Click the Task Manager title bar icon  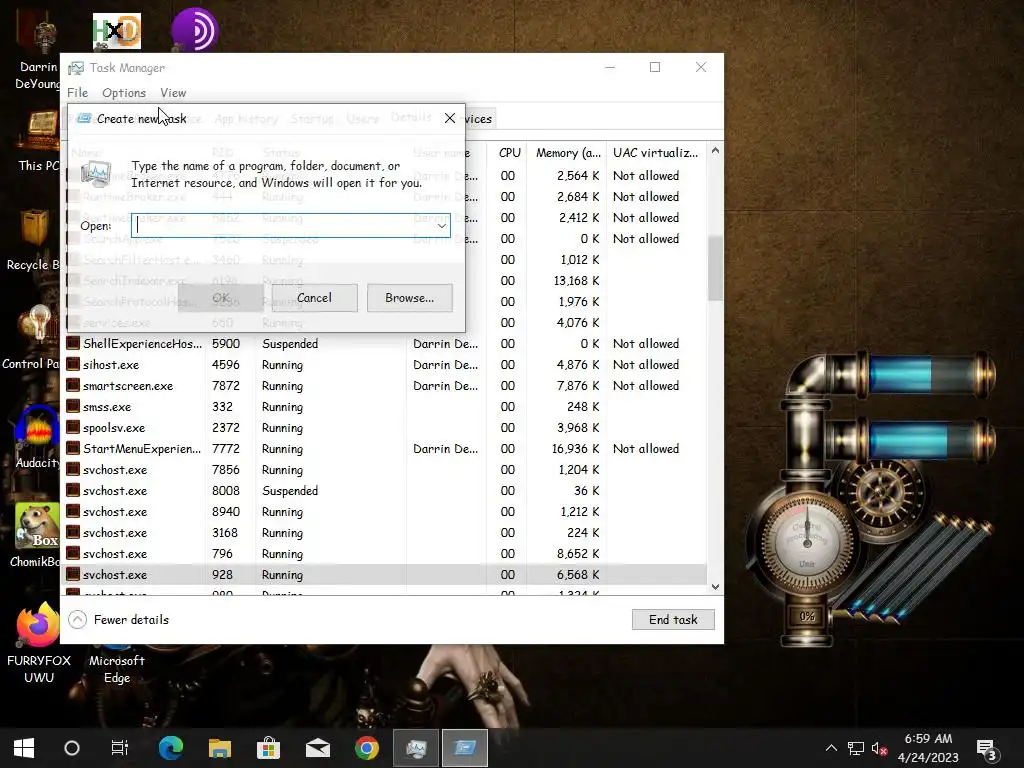tap(76, 68)
